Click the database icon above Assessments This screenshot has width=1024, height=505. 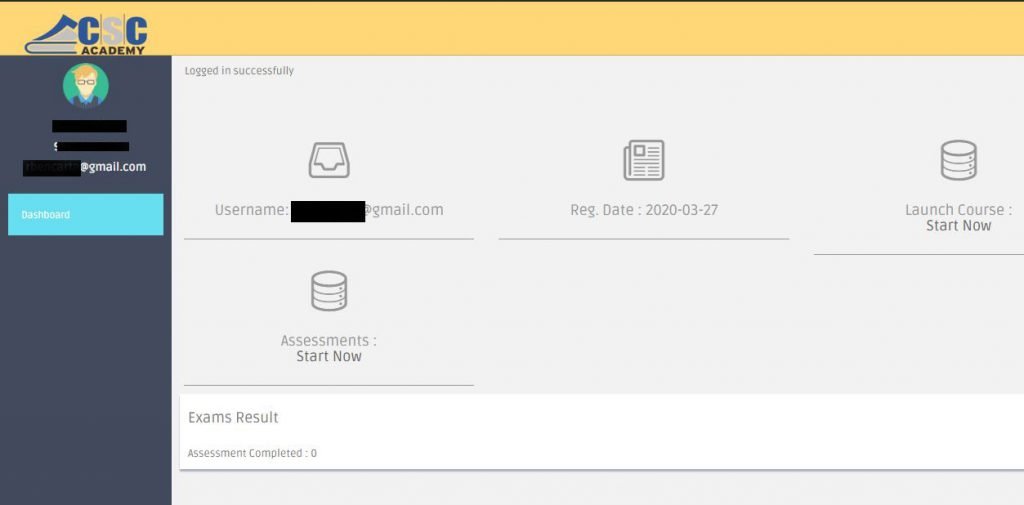coord(329,291)
